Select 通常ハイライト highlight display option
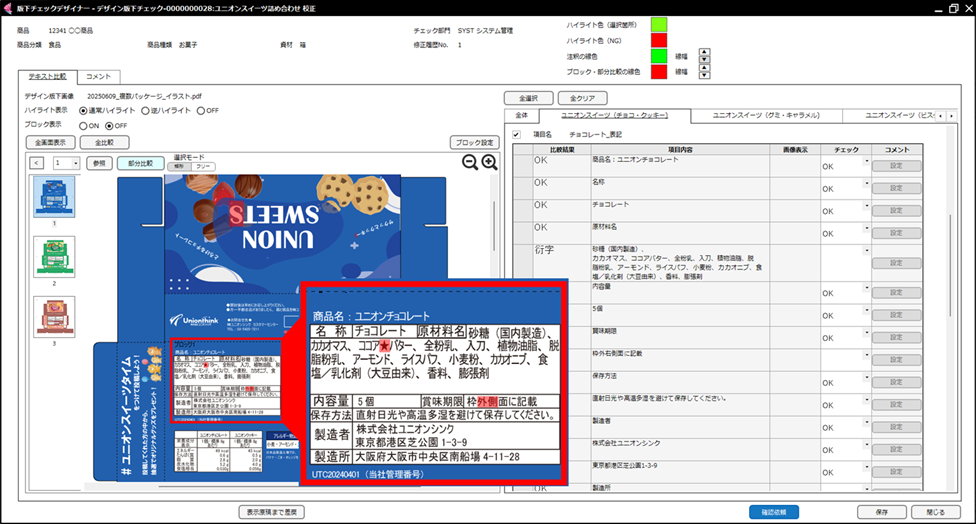 coord(83,111)
